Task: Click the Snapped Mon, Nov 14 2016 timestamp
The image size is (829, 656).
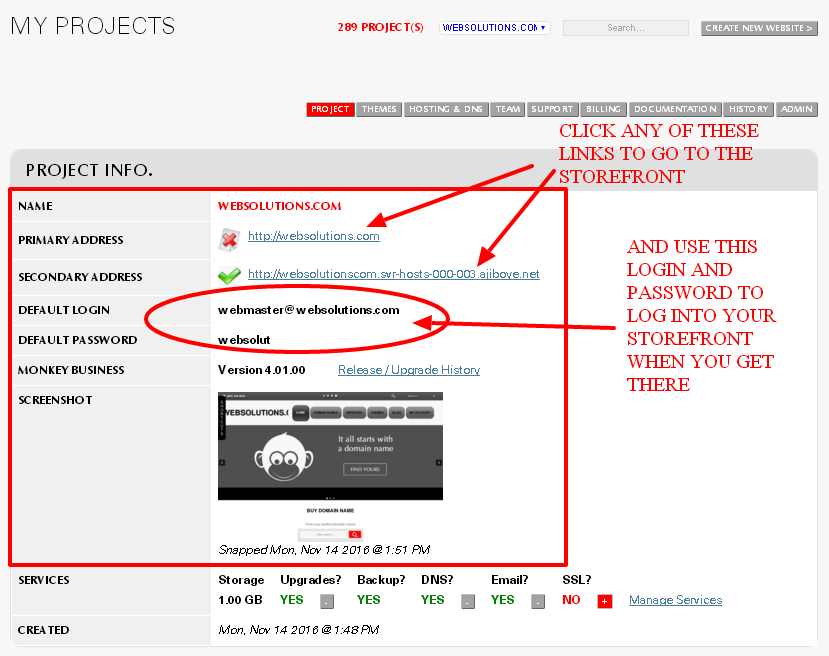Action: pyautogui.click(x=324, y=550)
